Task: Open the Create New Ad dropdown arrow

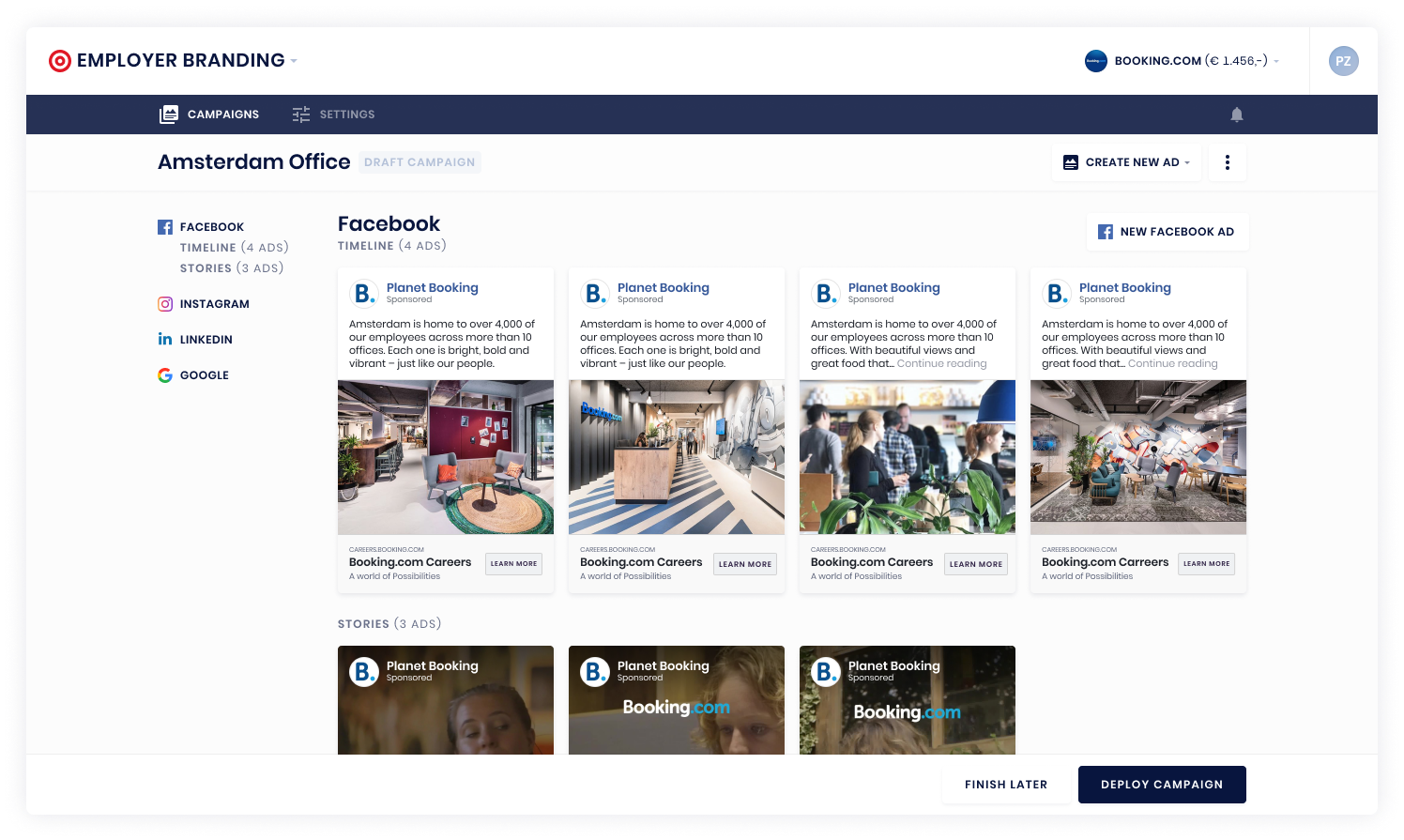Action: point(1187,162)
